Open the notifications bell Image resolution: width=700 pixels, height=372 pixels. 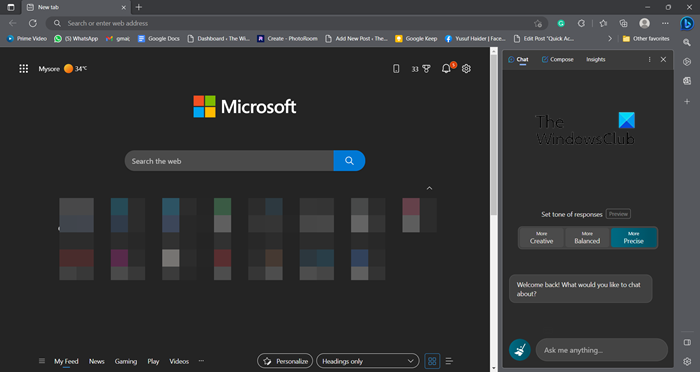(447, 68)
